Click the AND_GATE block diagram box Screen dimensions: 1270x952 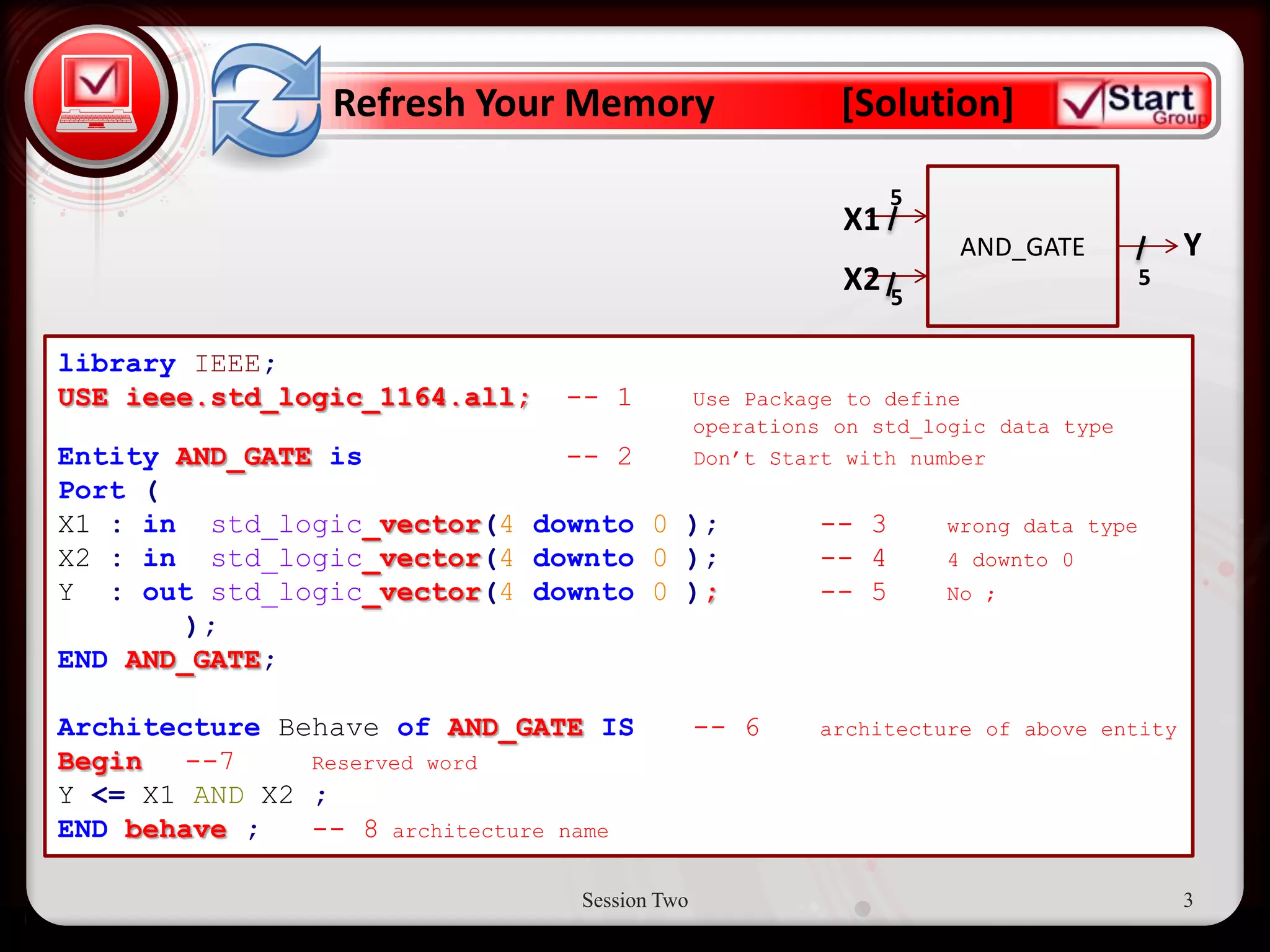tap(1022, 247)
